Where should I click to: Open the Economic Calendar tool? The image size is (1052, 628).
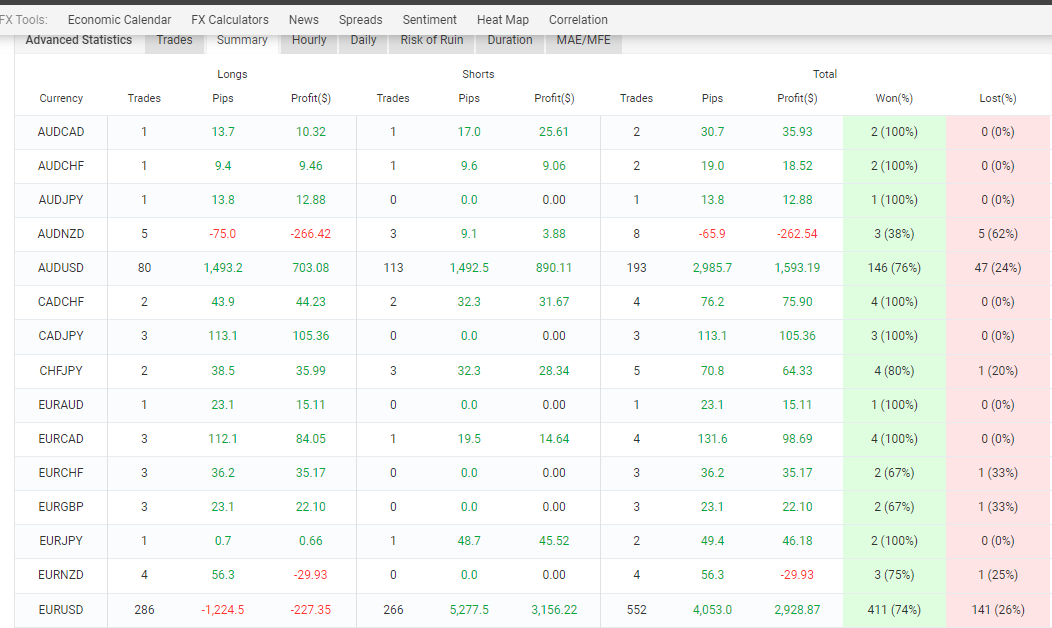point(119,19)
